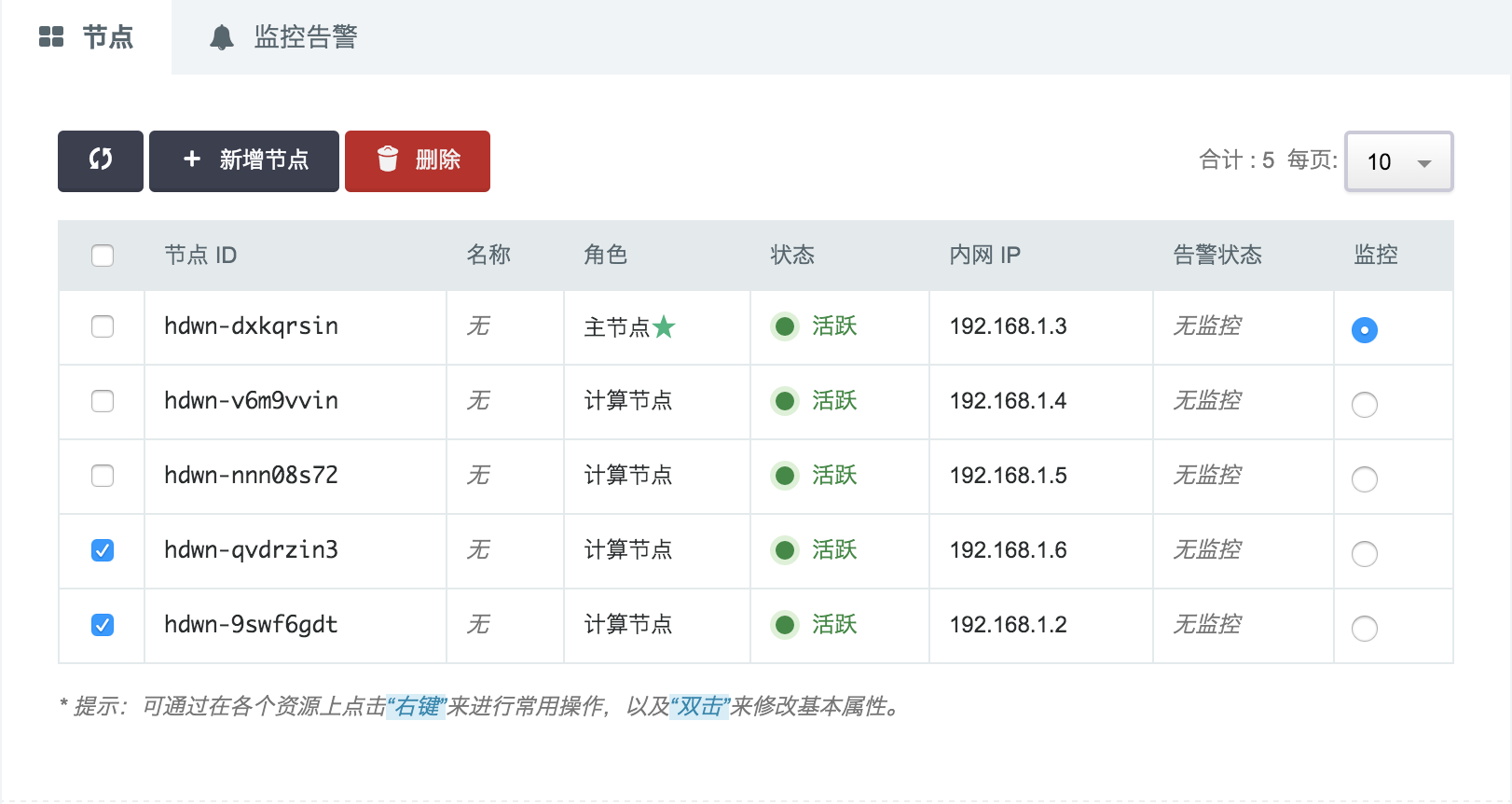Click the bell icon for 监控告警
This screenshot has width=1512, height=804.
[x=222, y=37]
